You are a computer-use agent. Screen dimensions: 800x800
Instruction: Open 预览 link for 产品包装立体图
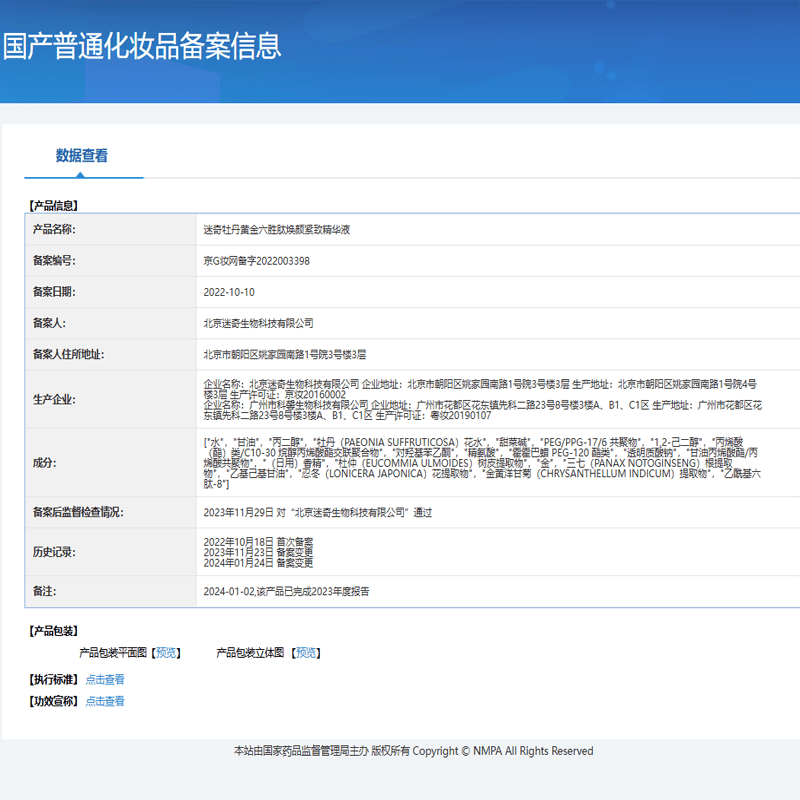306,653
